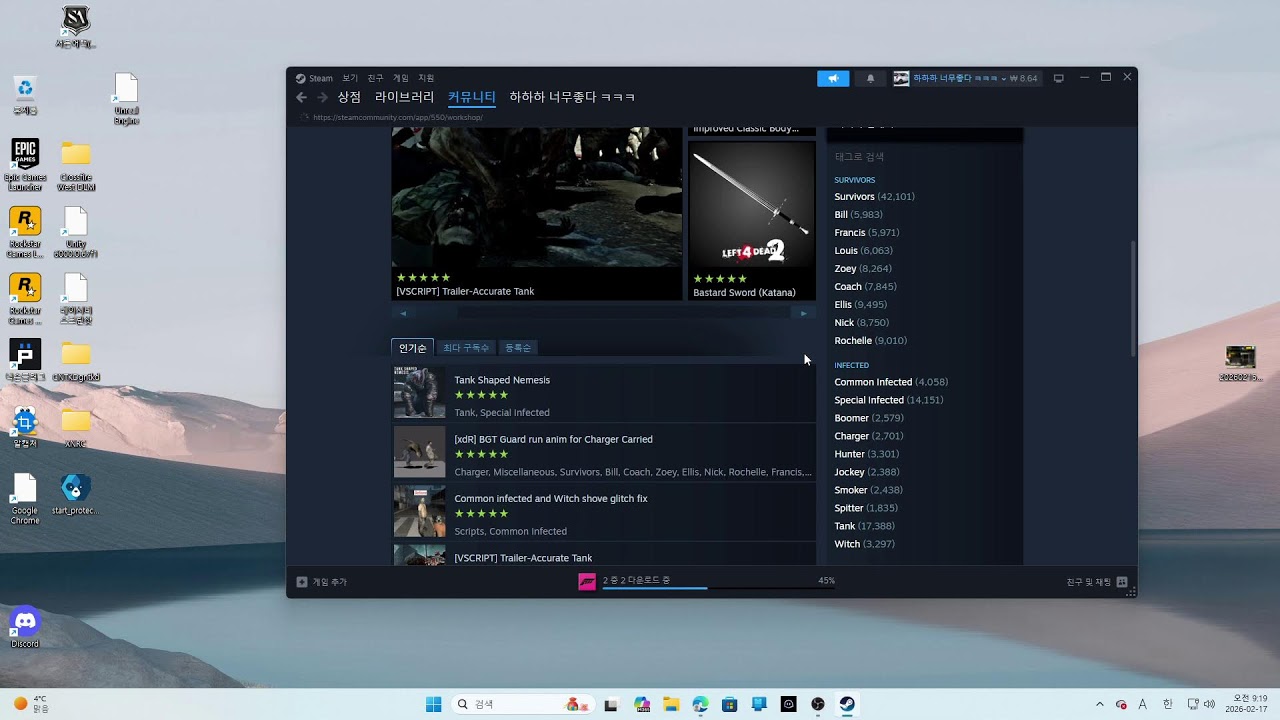Open OBS Studio from the taskbar
The height and width of the screenshot is (720, 1280).
click(x=818, y=704)
